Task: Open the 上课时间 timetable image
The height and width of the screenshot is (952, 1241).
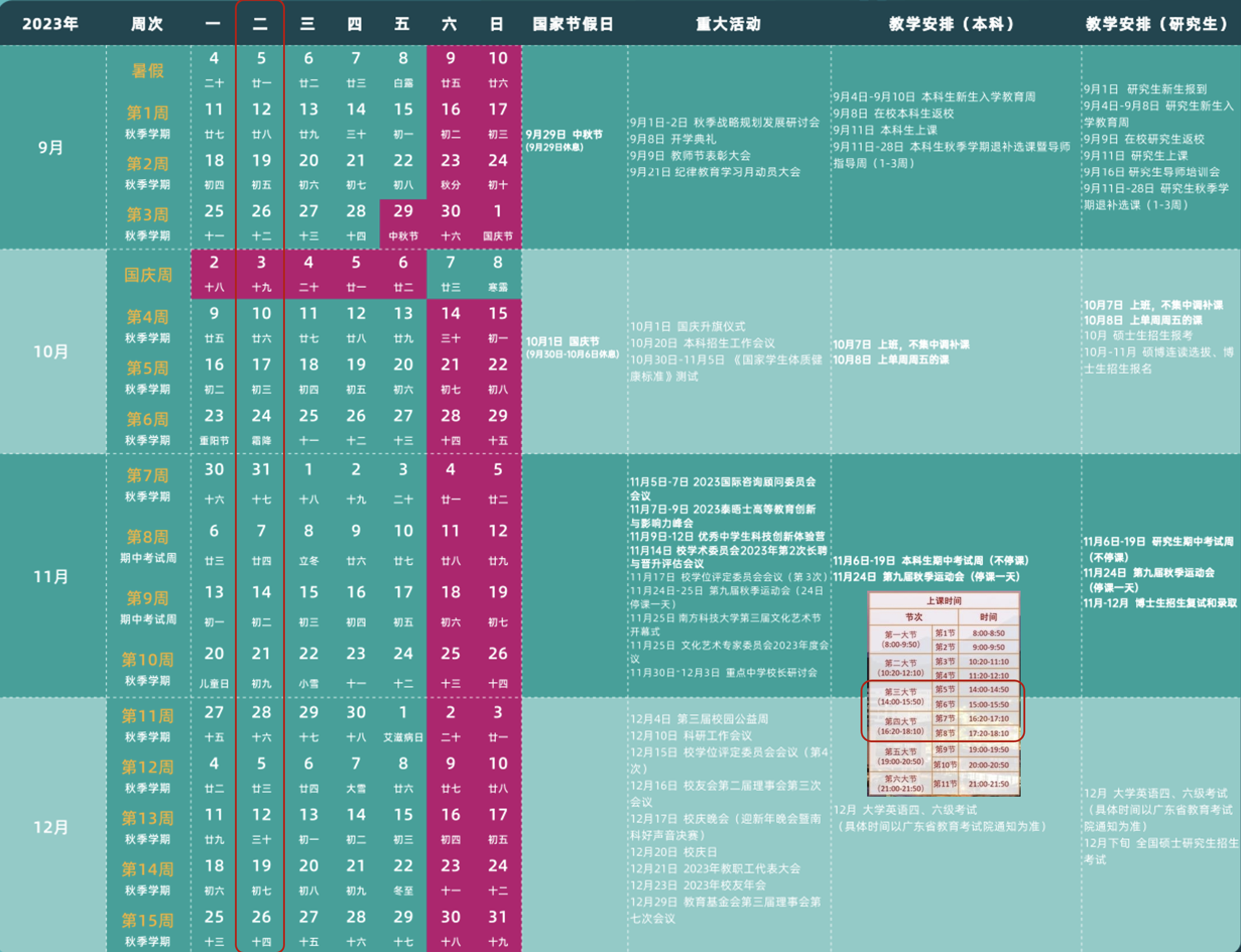Action: pyautogui.click(x=944, y=694)
